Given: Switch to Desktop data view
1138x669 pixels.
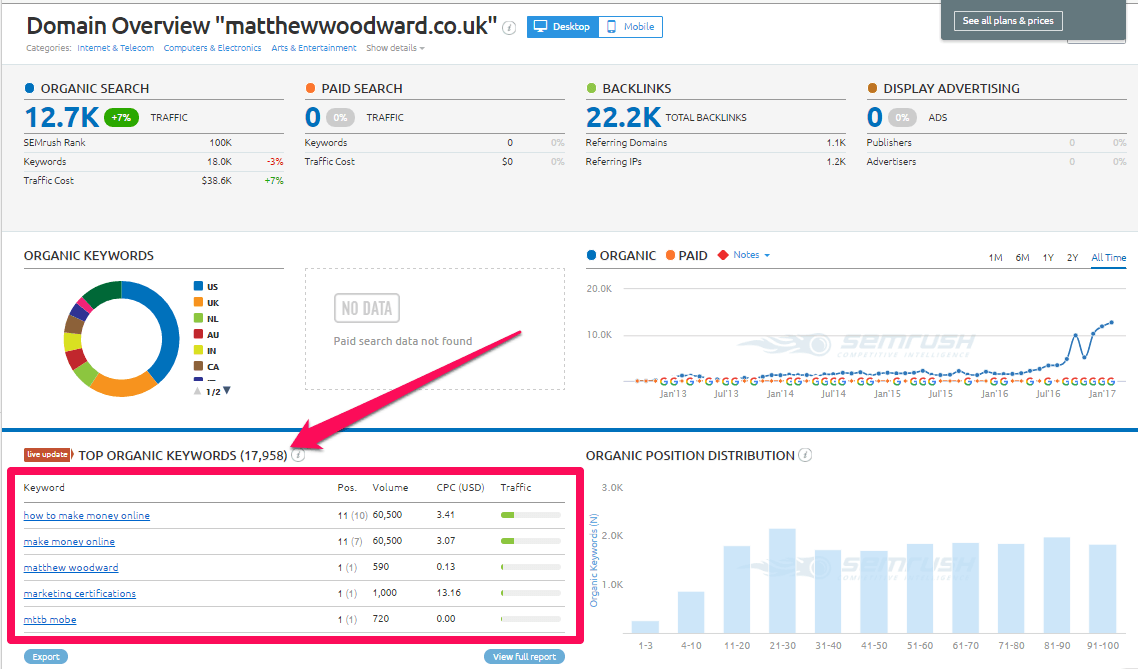Looking at the screenshot, I should point(562,27).
